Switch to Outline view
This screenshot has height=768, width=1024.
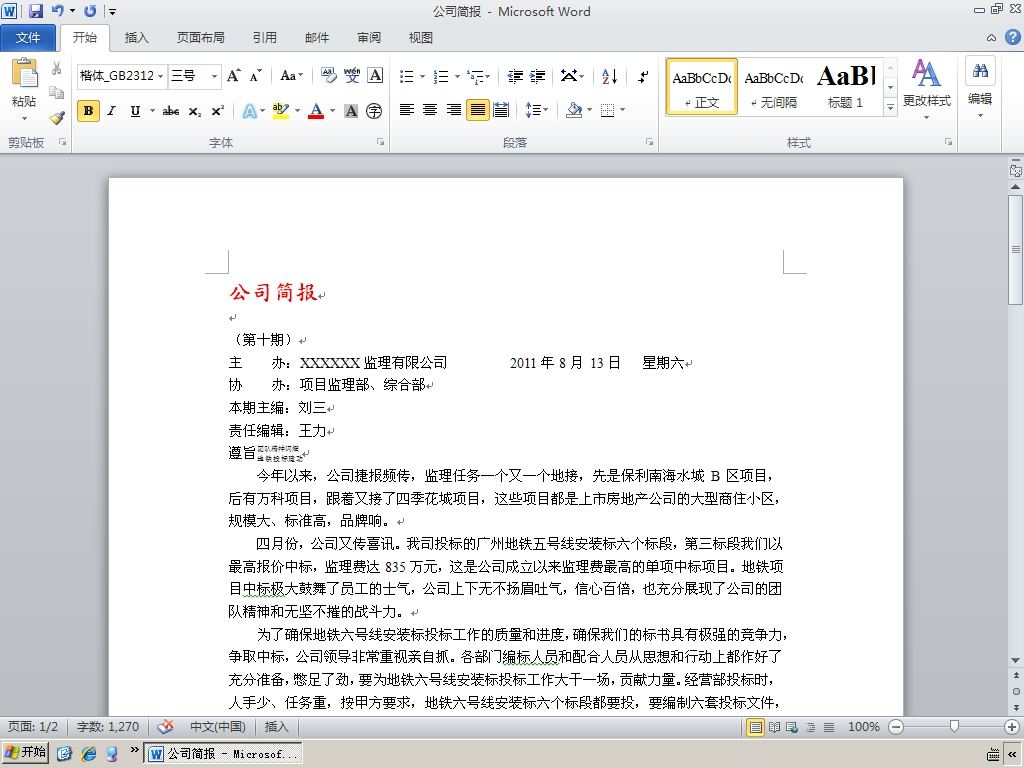click(810, 727)
